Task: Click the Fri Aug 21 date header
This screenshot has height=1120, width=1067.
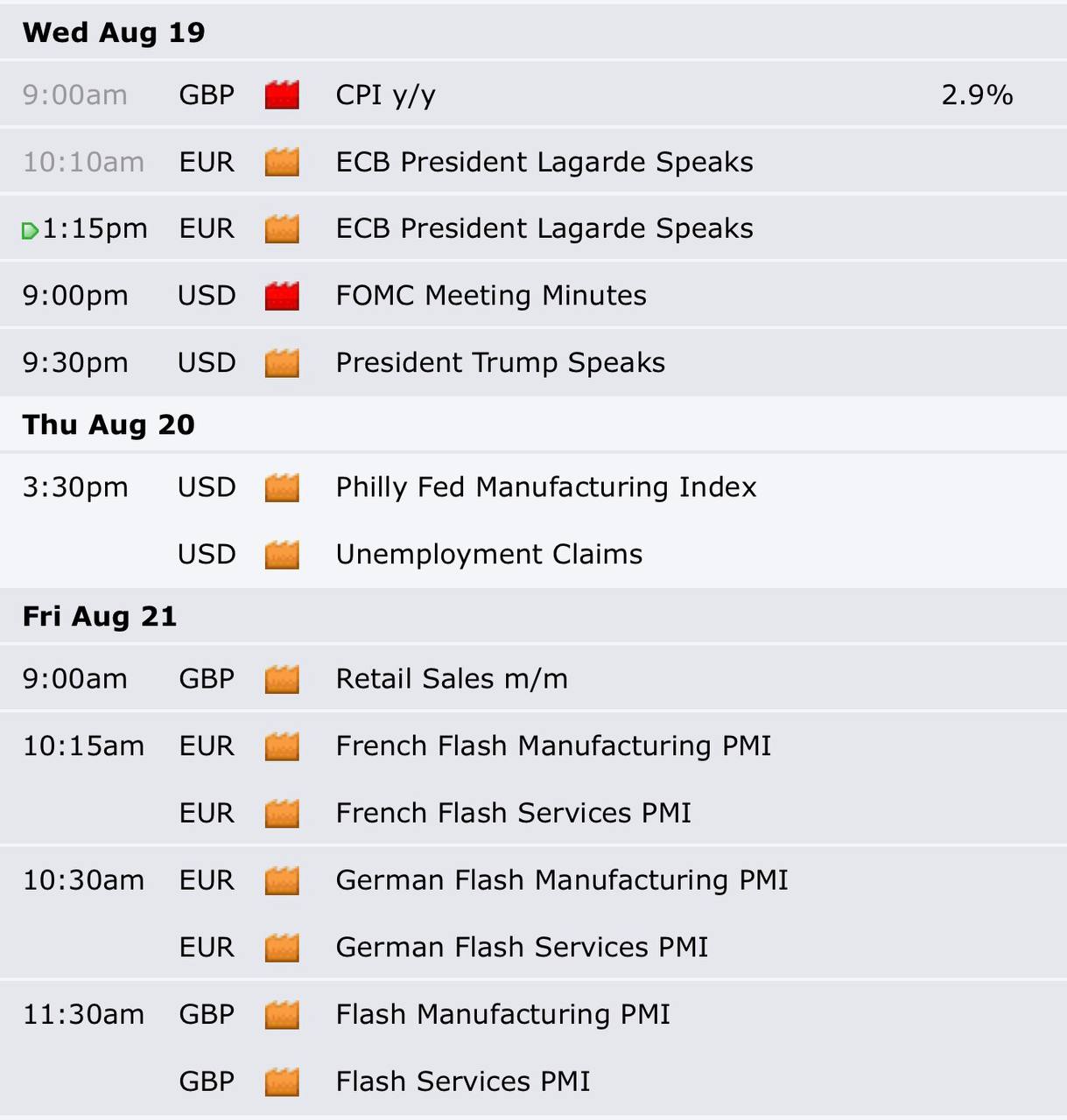Action: (100, 616)
